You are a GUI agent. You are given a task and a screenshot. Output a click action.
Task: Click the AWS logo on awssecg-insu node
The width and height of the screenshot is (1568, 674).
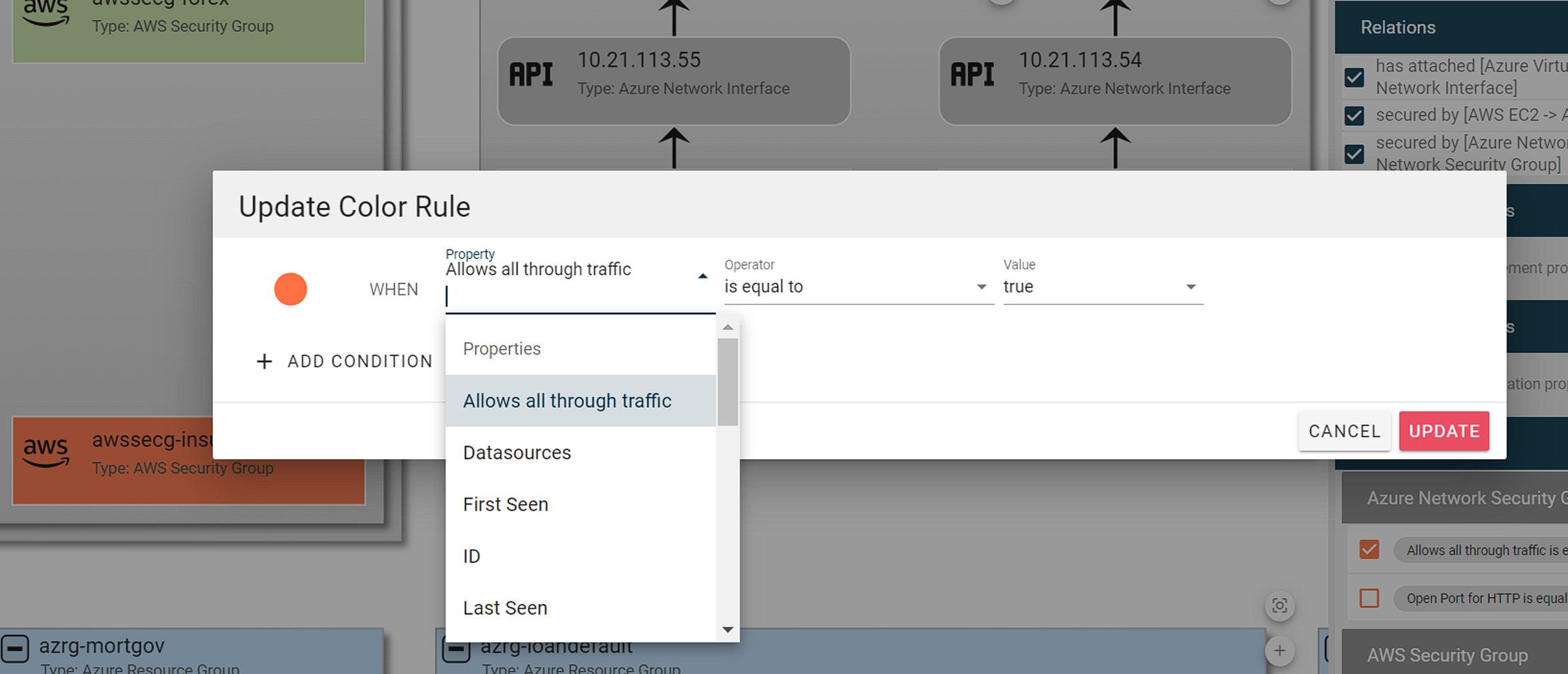point(45,451)
